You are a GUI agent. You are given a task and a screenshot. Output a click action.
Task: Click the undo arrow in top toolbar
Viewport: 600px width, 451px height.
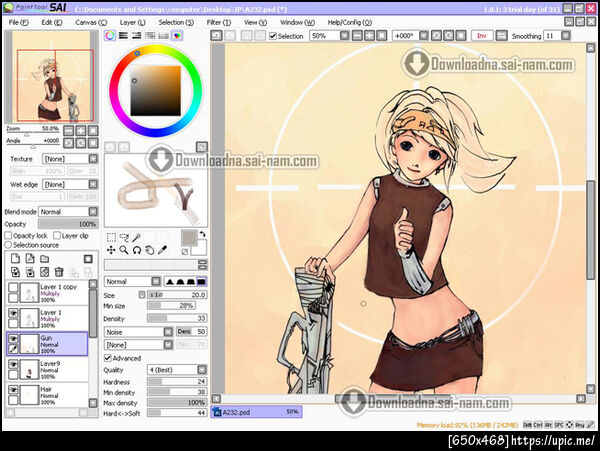(x=217, y=36)
